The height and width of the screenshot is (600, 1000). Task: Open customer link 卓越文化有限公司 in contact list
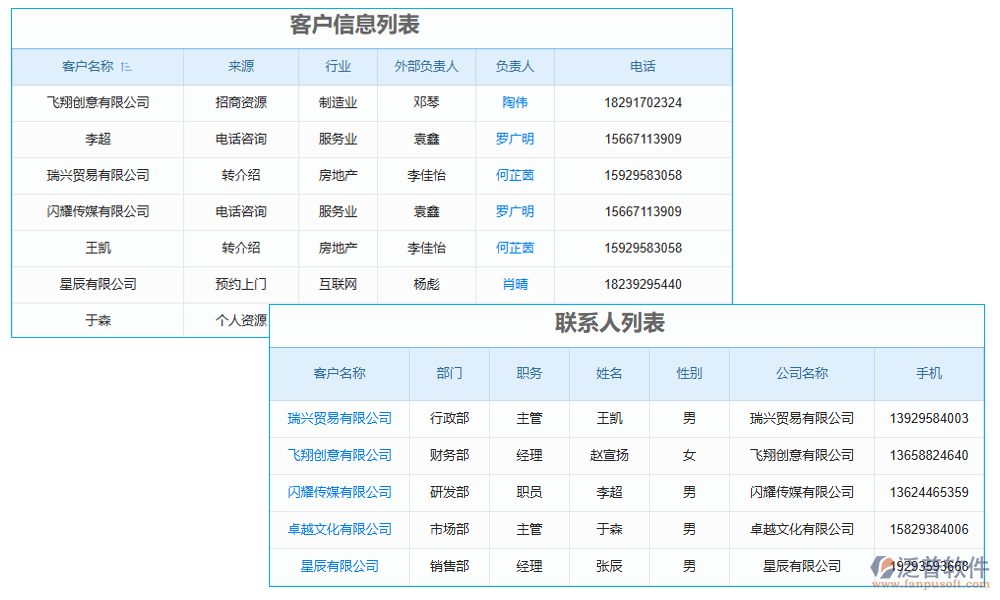point(339,529)
